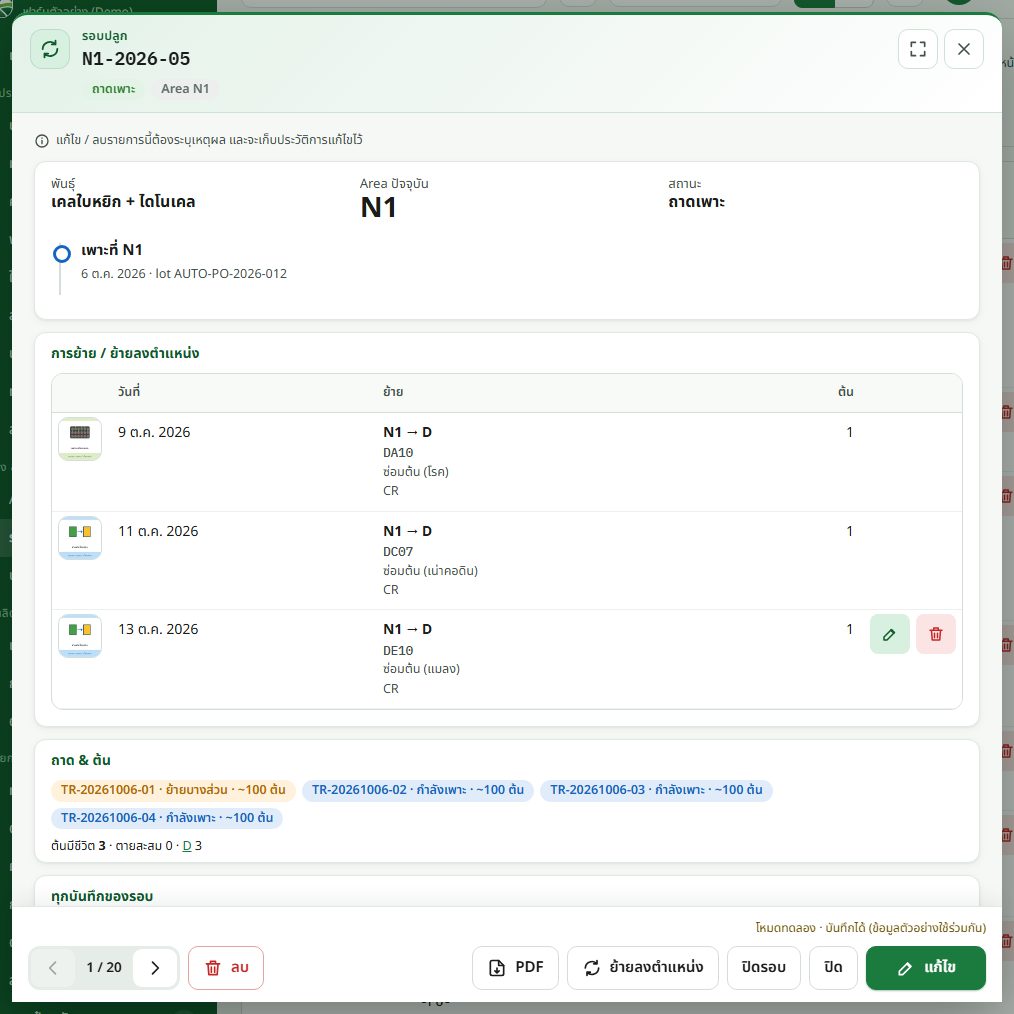
Task: Click the reason ซ่อมต้น (โรค)
Action: point(416,472)
